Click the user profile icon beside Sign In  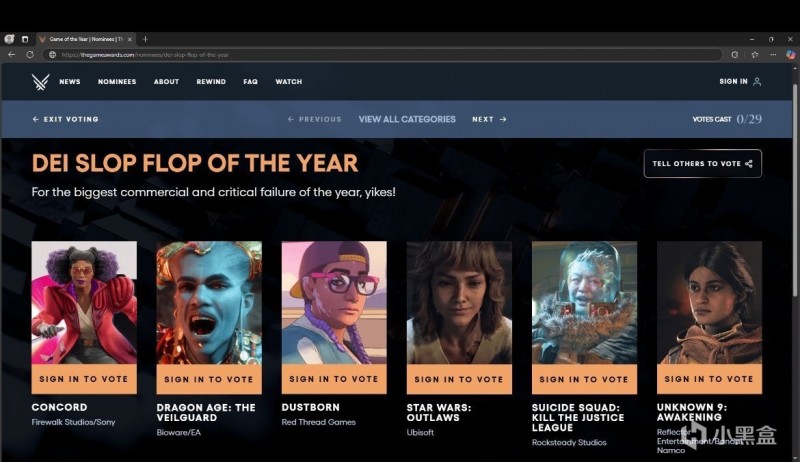click(757, 82)
